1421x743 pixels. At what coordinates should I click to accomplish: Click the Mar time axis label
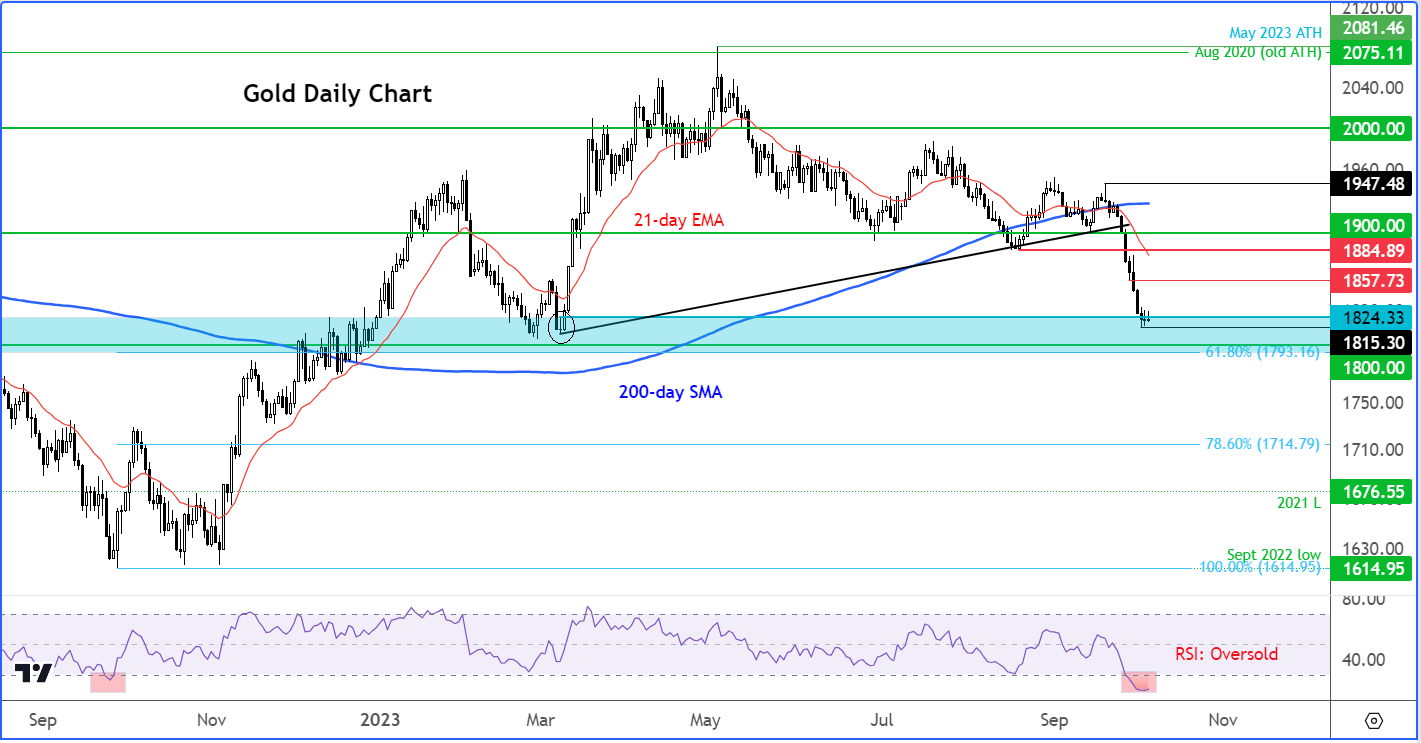click(540, 720)
